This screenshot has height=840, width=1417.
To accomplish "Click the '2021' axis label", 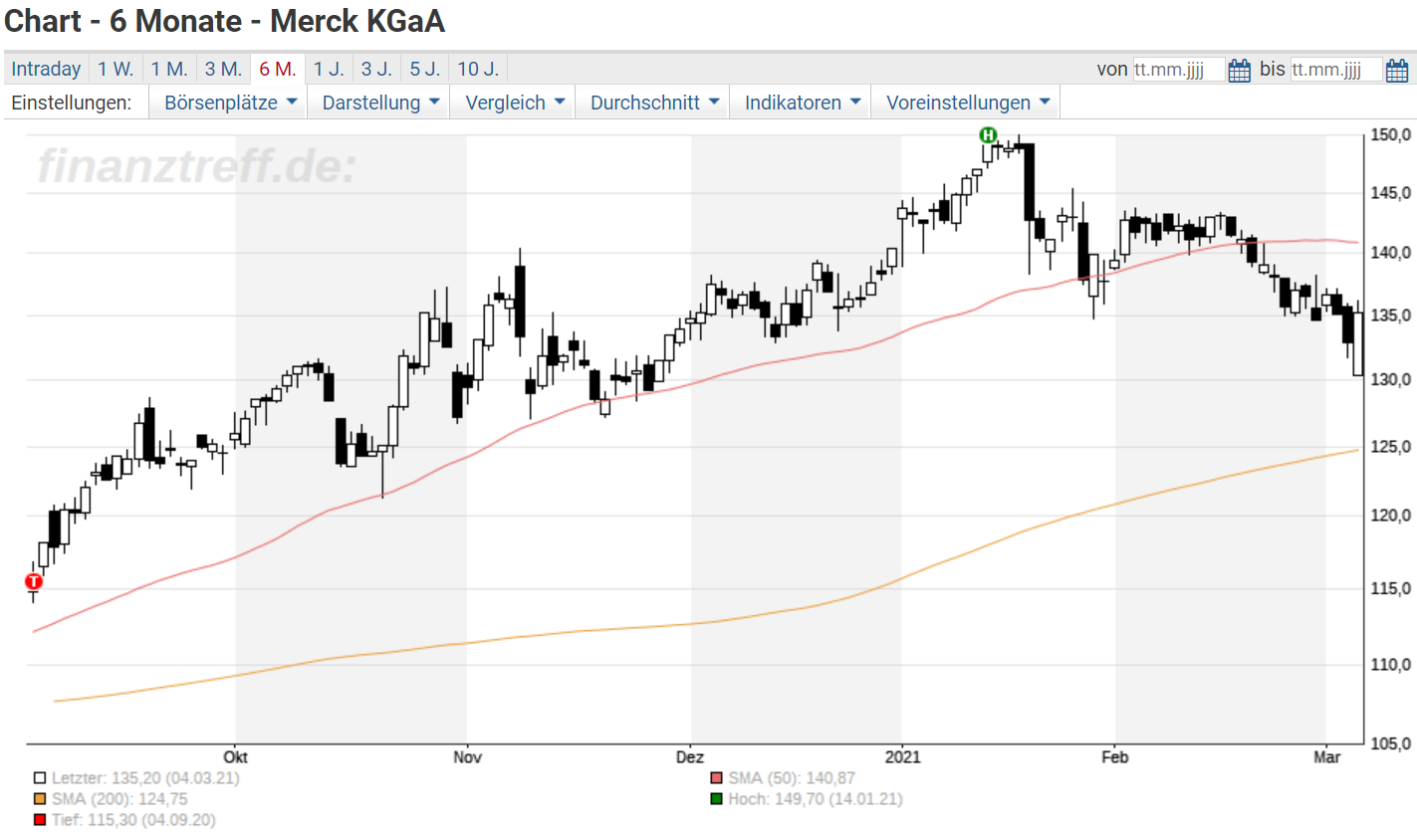I will tap(902, 757).
